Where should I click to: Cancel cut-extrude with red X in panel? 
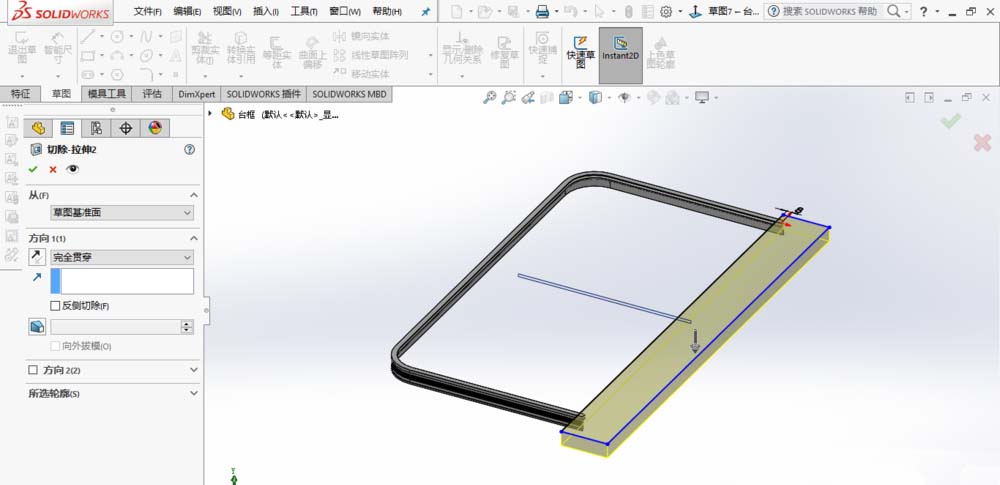[53, 169]
